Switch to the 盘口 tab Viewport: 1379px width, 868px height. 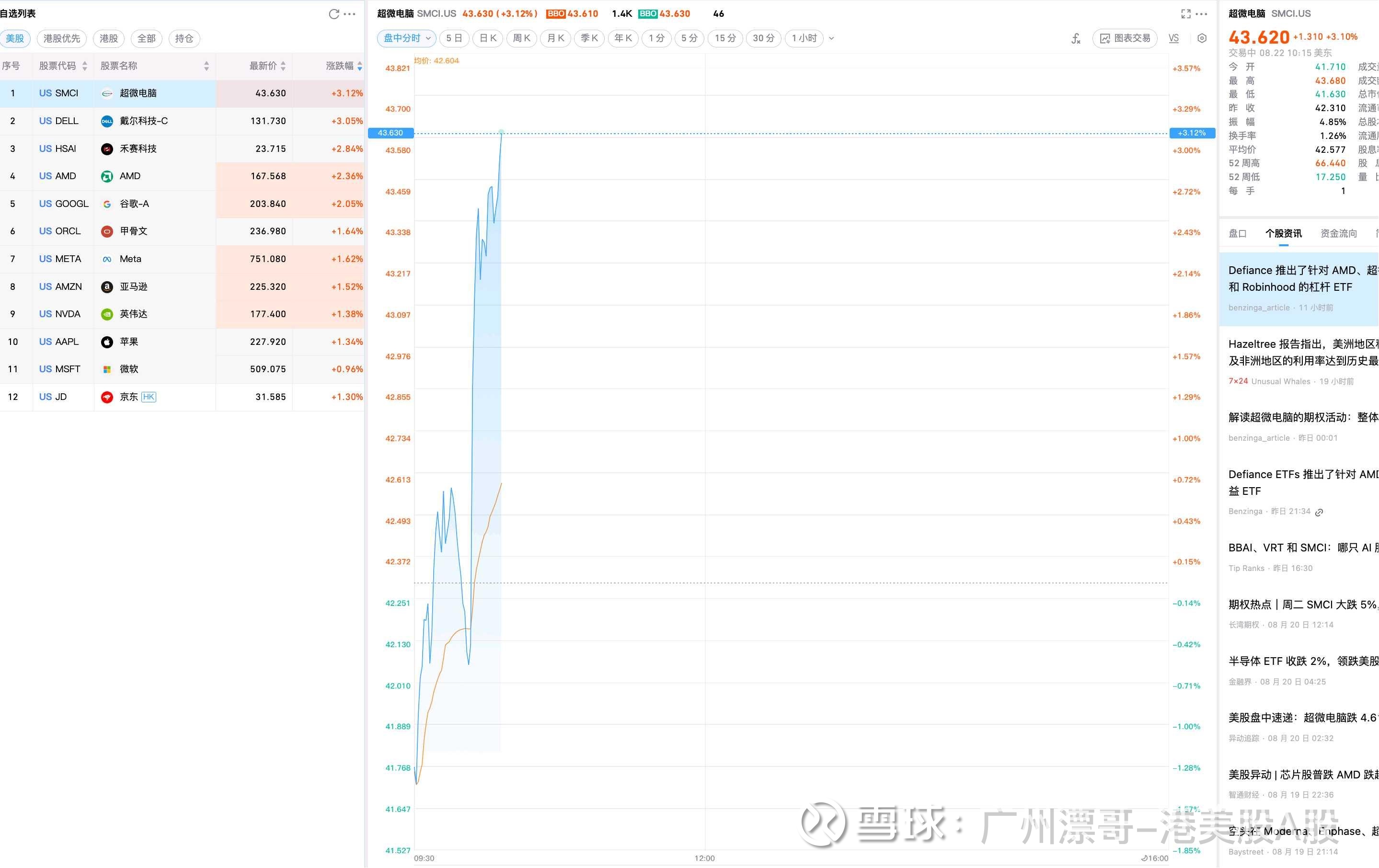(x=1238, y=234)
